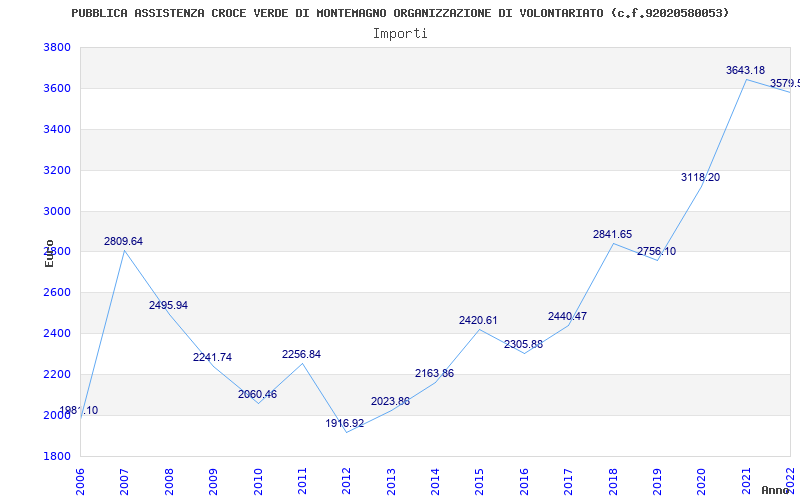The width and height of the screenshot is (800, 500).
Task: Click the 2019 year axis label
Action: point(657,481)
